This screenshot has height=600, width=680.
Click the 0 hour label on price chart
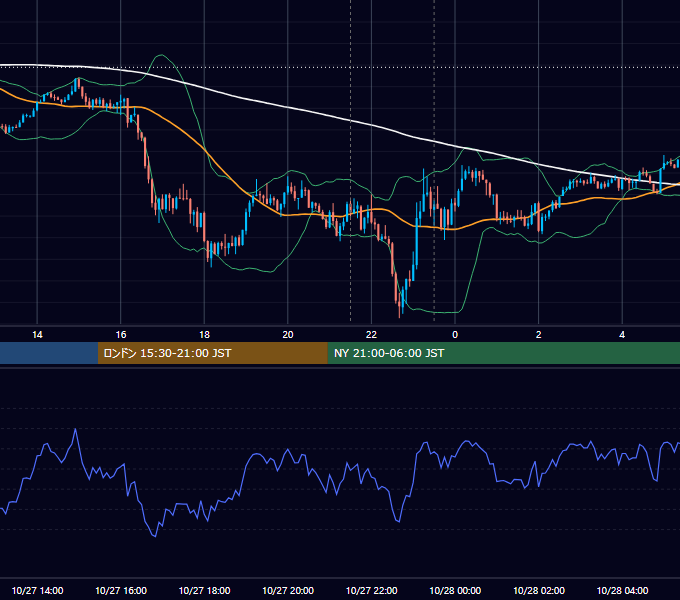pyautogui.click(x=455, y=335)
